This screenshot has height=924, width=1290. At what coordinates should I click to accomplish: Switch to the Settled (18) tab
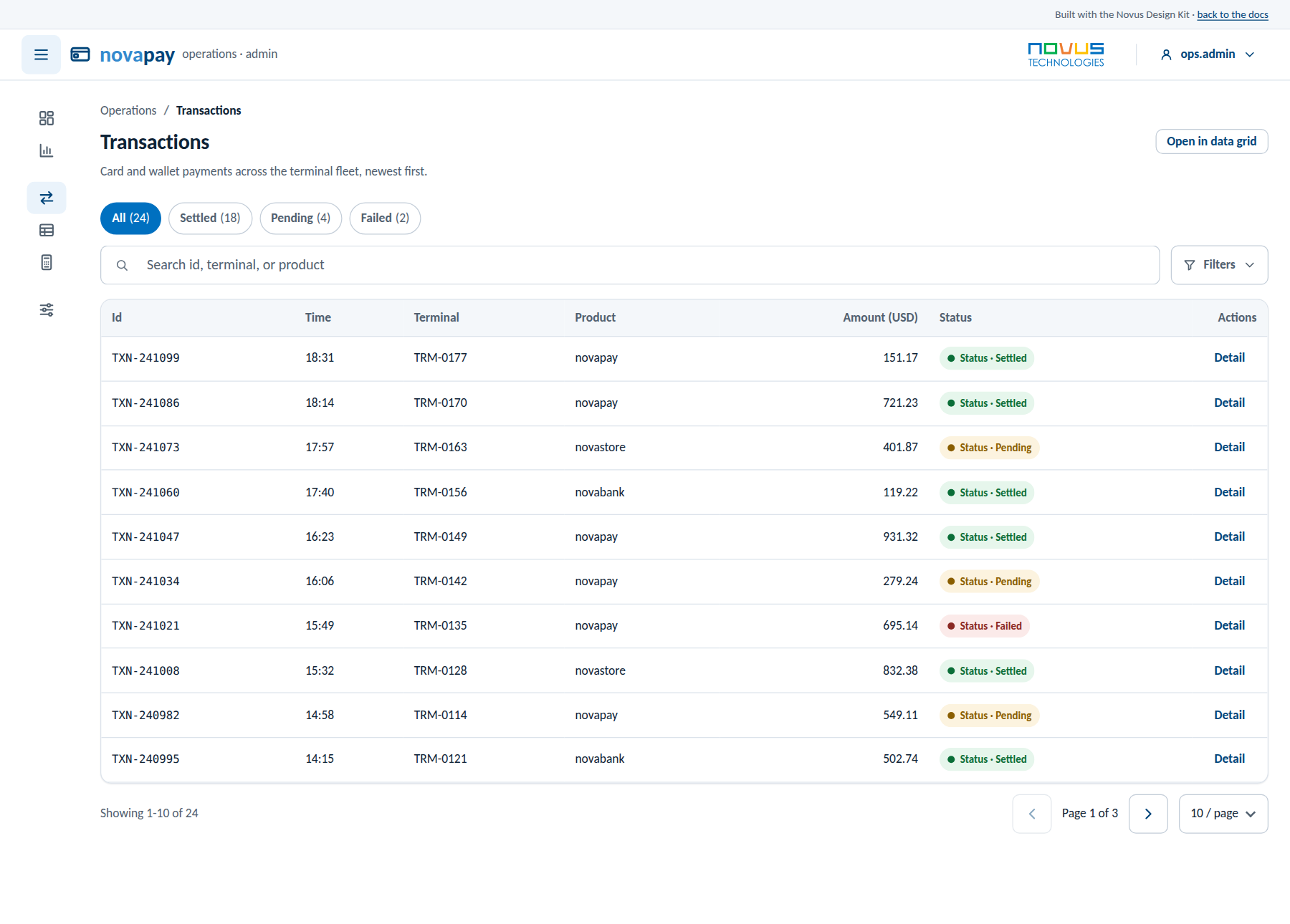coord(210,218)
